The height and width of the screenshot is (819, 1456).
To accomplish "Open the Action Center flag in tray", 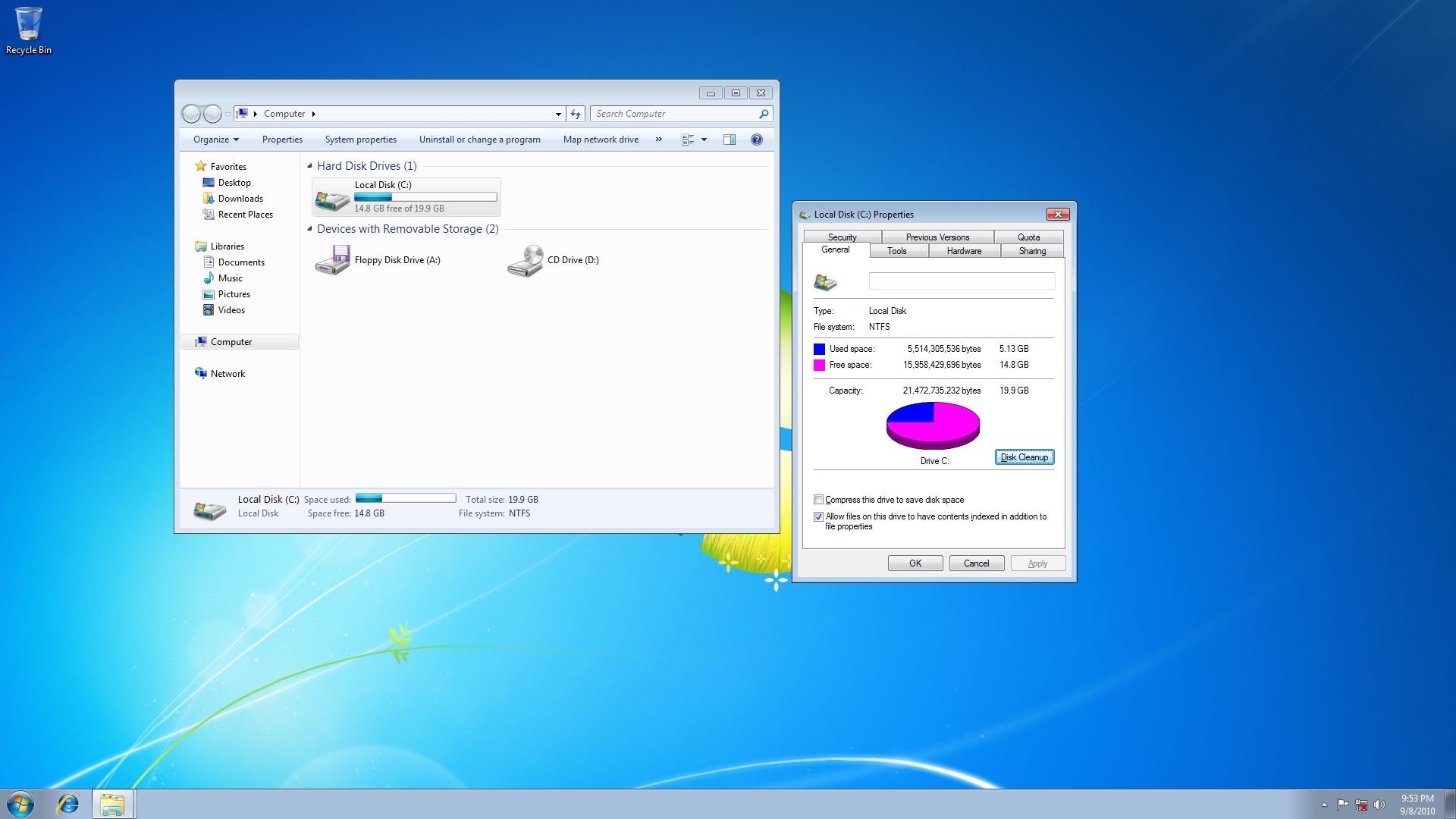I will coord(1342,805).
